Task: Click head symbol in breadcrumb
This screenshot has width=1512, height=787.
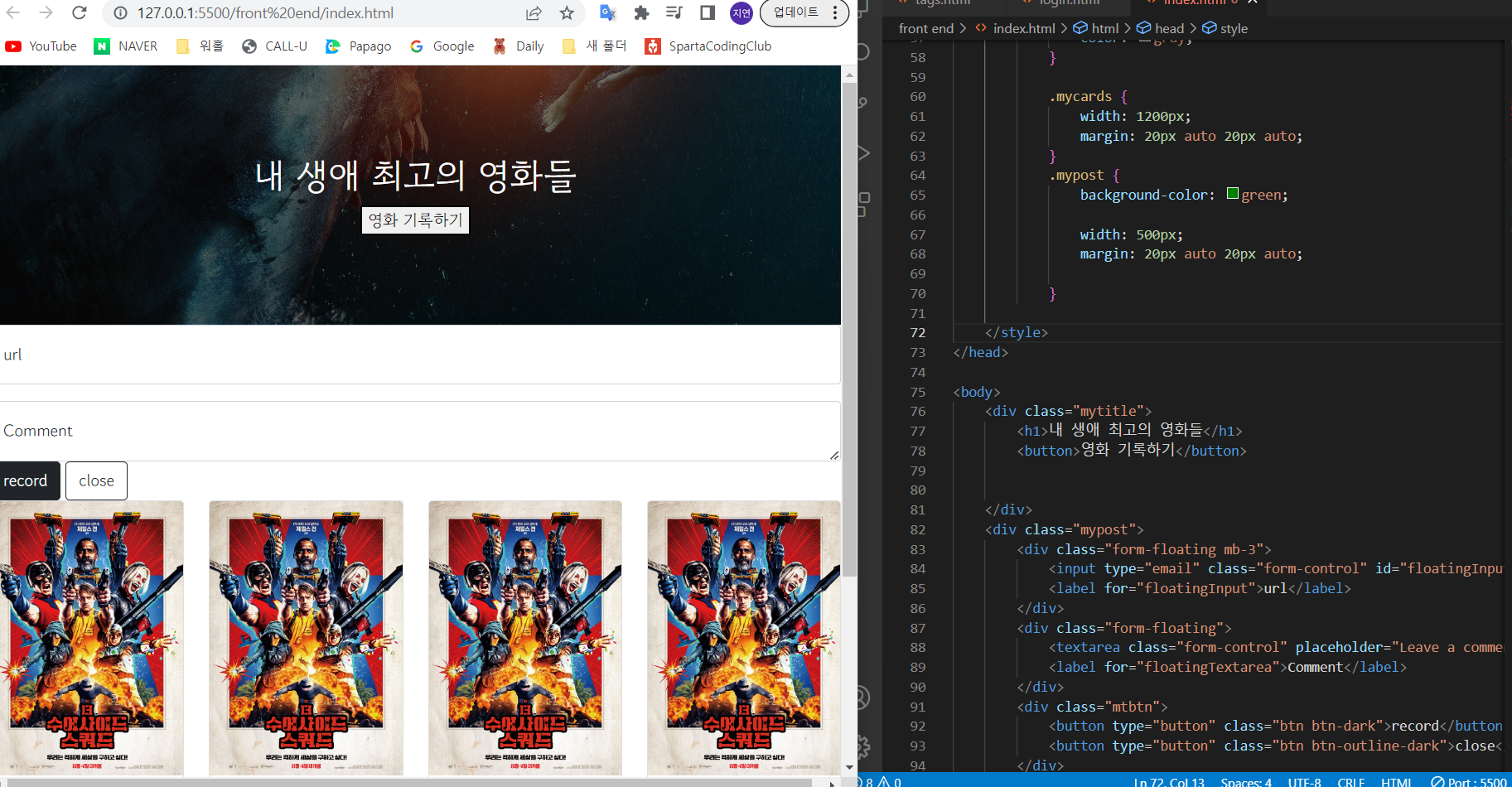Action: 1169,28
